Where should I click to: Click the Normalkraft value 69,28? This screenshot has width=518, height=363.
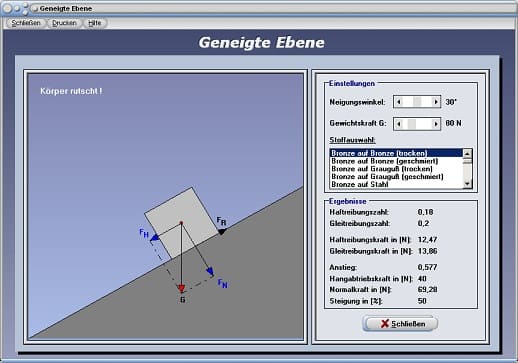[x=427, y=289]
